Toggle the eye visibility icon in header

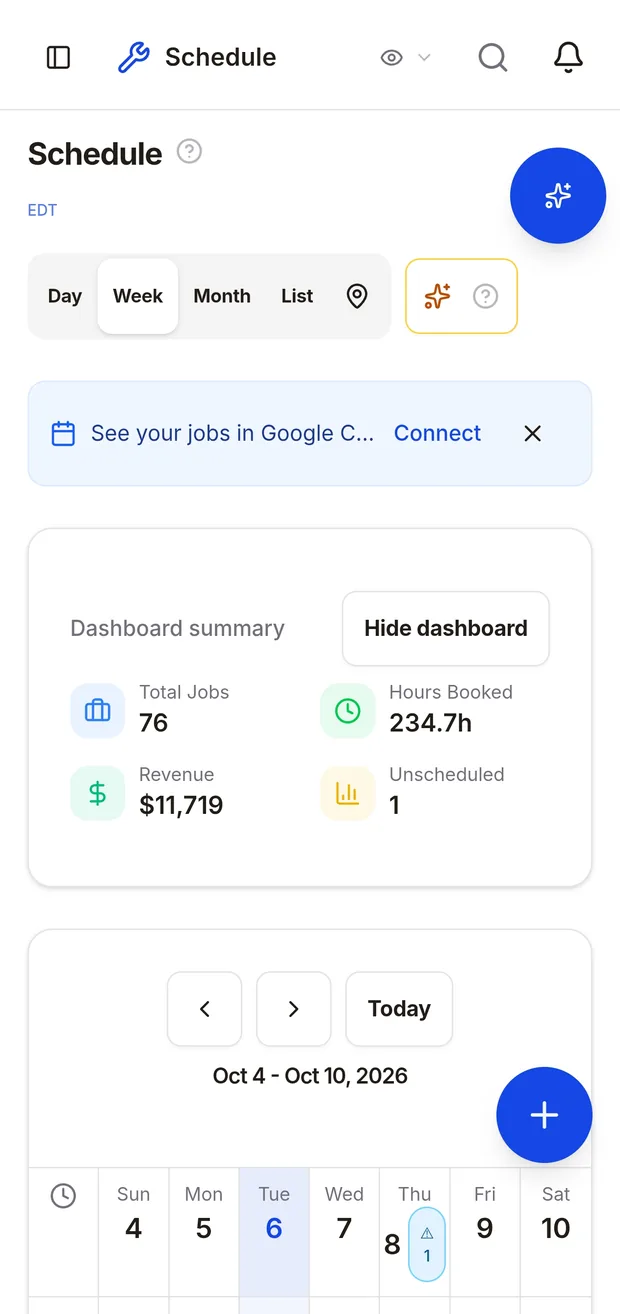pos(392,58)
